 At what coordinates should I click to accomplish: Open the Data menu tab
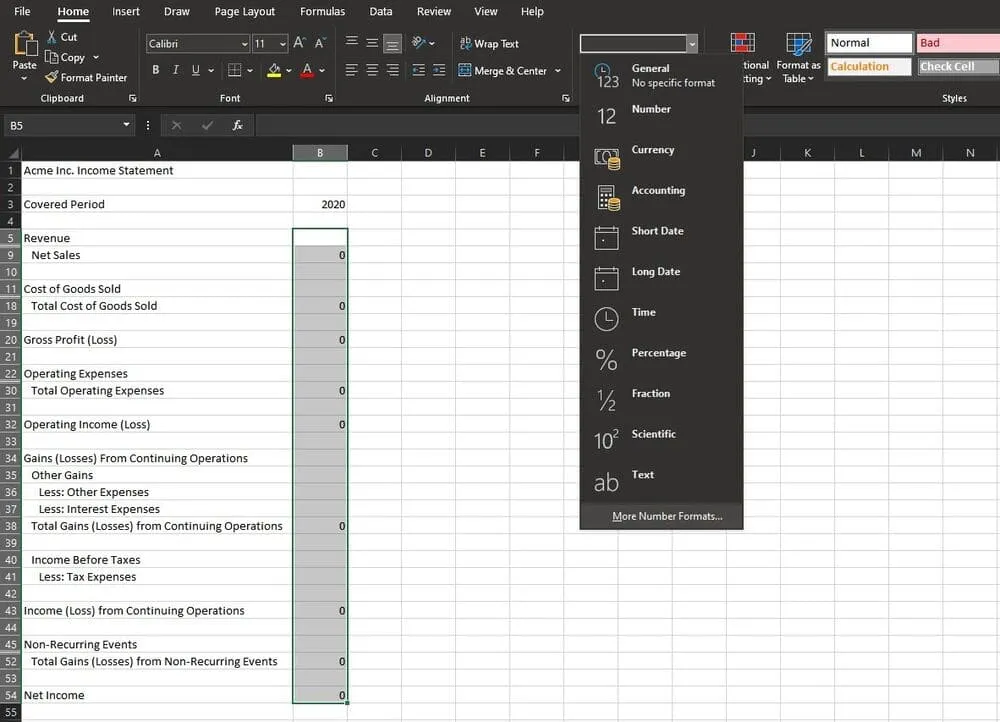click(380, 11)
